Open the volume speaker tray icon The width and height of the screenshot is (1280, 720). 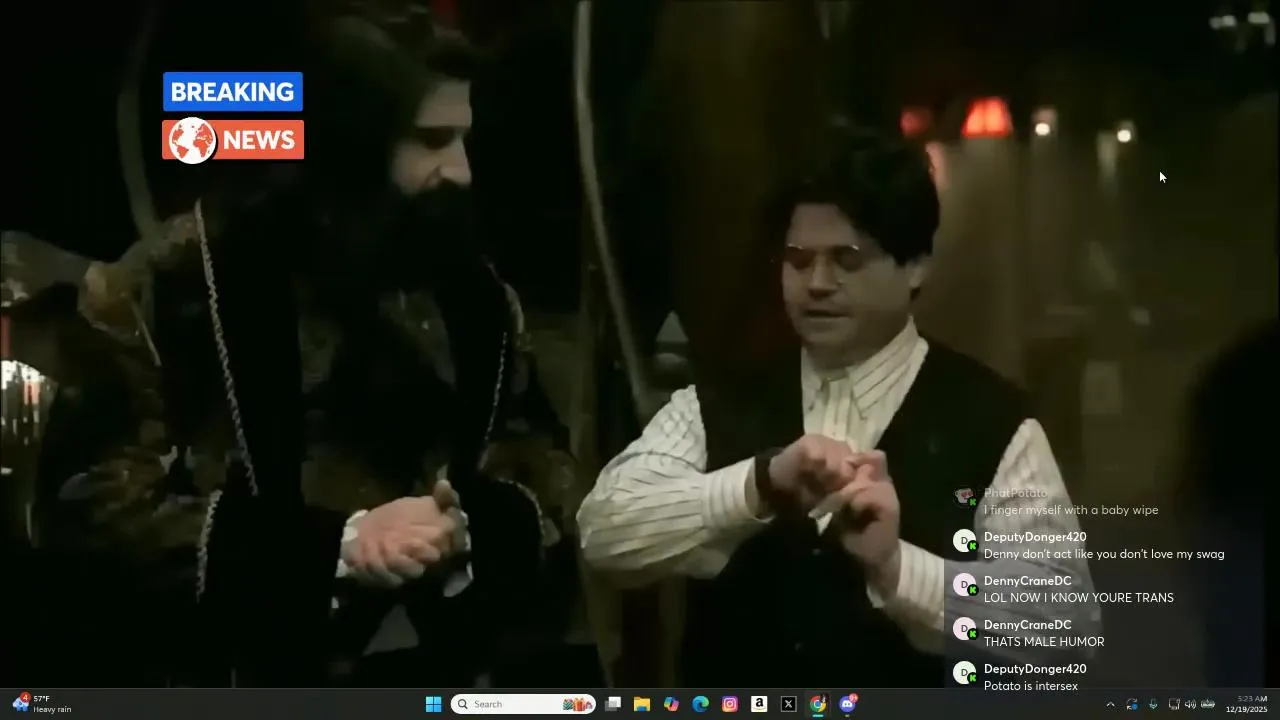[1190, 704]
